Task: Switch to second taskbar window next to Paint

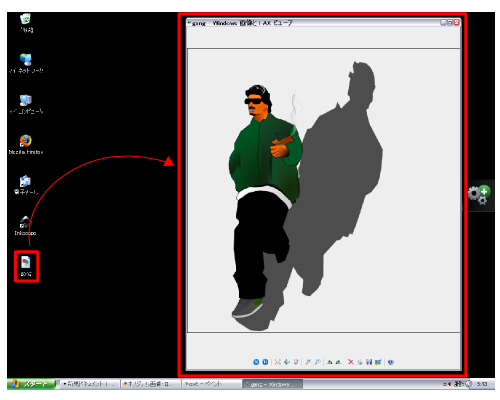Action: click(151, 384)
